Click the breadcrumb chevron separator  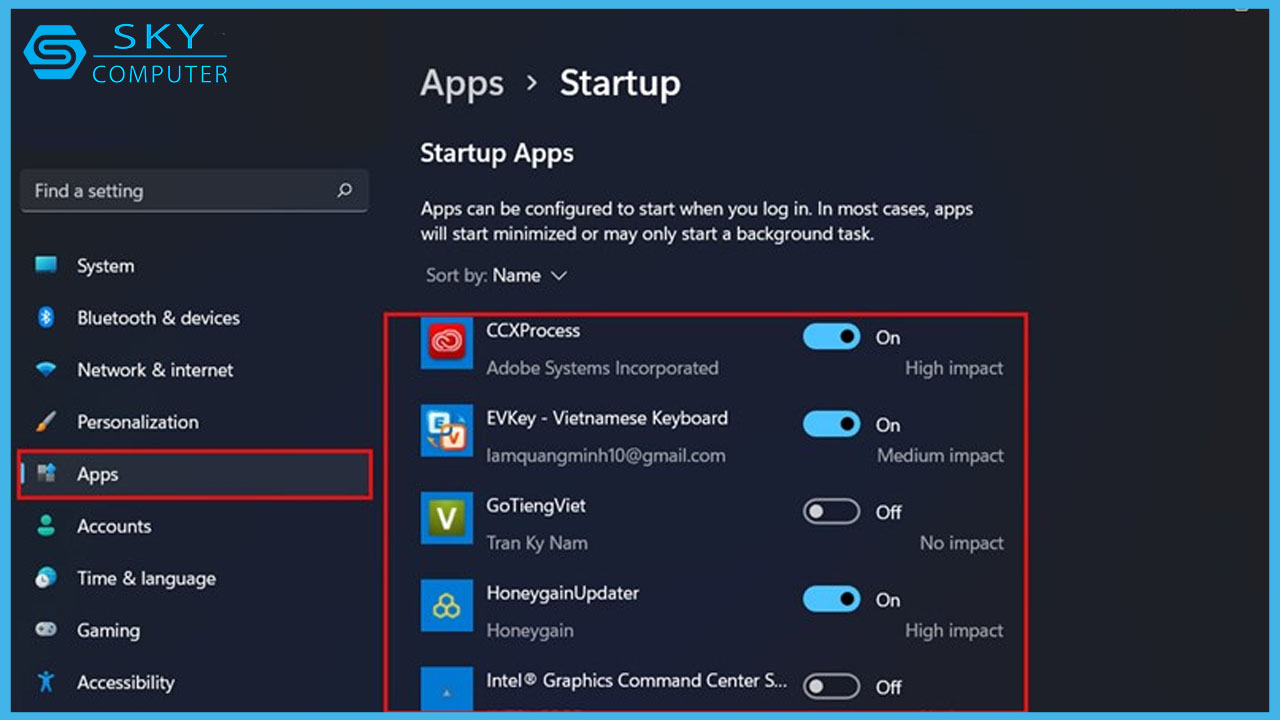[x=532, y=83]
